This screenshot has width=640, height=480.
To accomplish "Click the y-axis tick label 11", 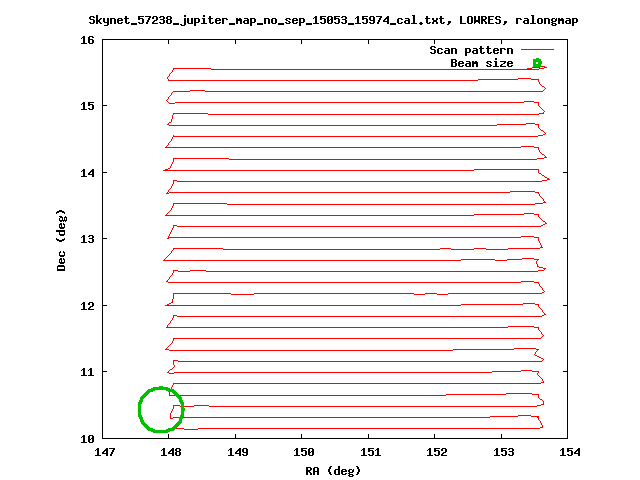I will tap(87, 372).
